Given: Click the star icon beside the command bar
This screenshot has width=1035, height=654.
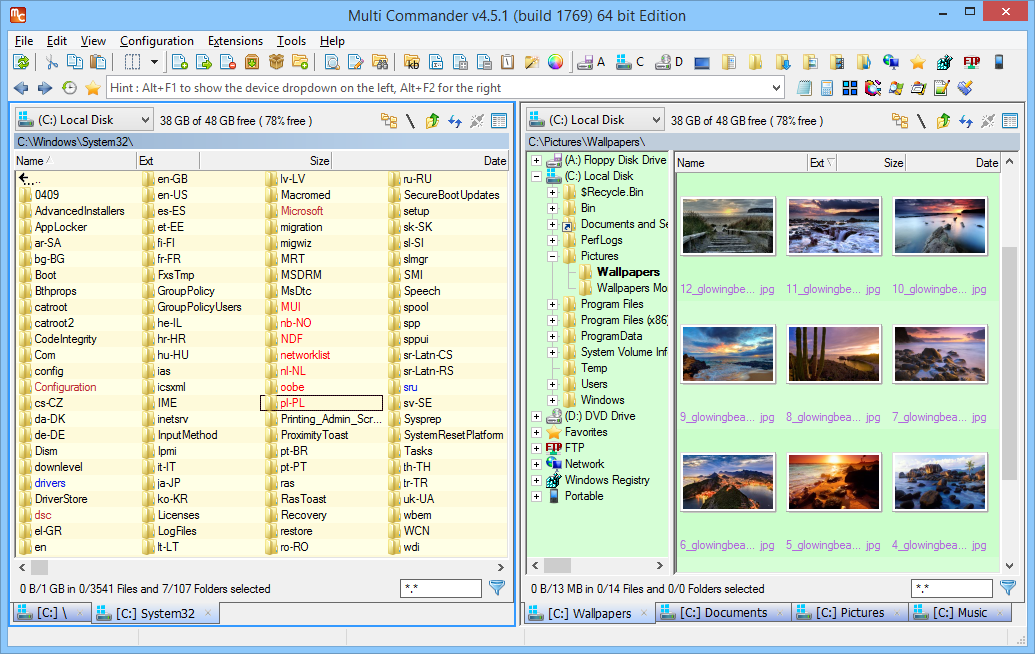Looking at the screenshot, I should [x=93, y=88].
